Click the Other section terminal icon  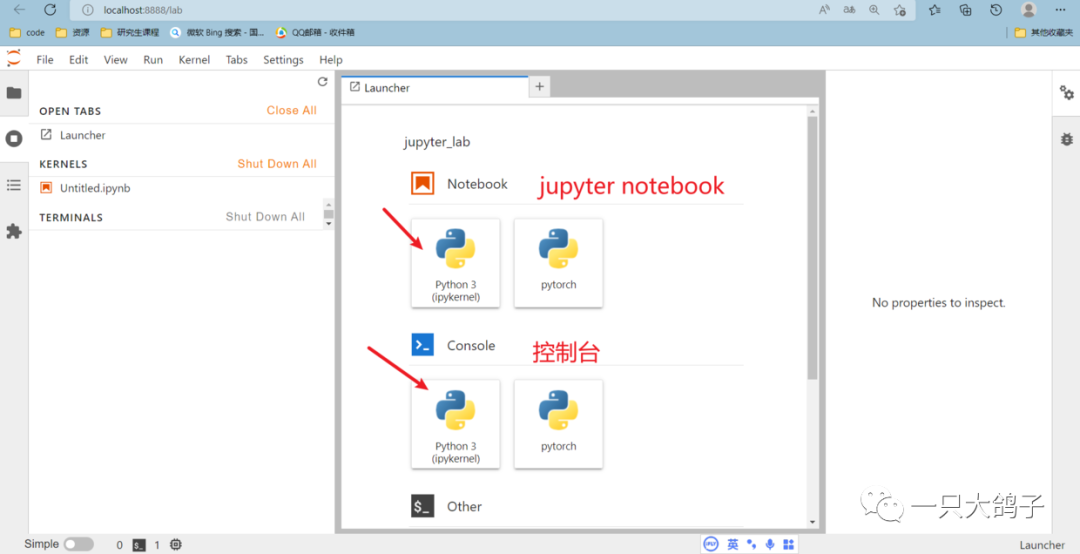(422, 506)
